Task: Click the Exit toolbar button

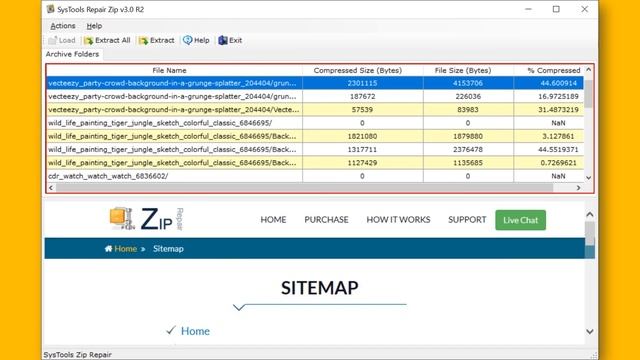Action: [x=230, y=40]
